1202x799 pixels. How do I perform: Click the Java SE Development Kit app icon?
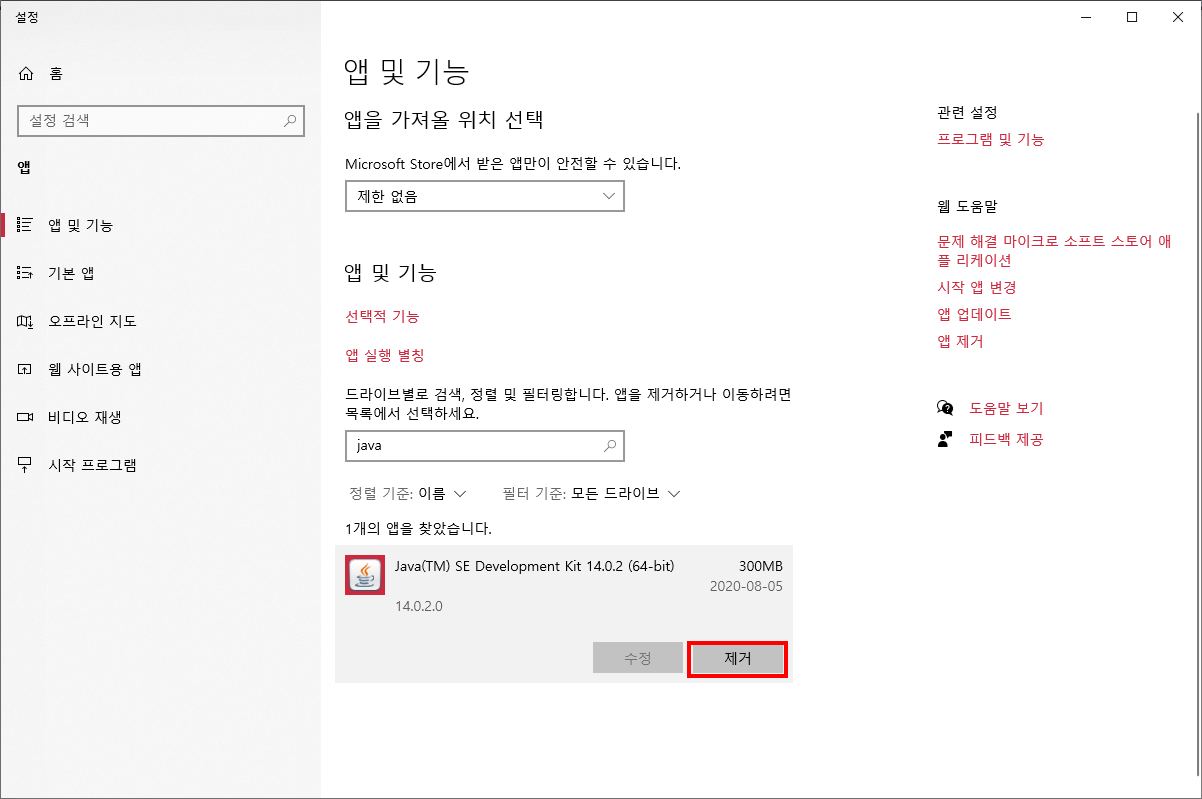click(x=365, y=574)
